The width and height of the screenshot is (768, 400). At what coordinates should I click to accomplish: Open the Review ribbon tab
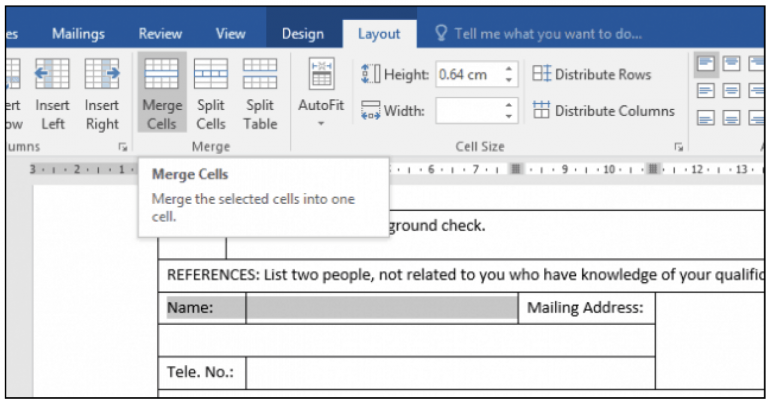(x=160, y=34)
